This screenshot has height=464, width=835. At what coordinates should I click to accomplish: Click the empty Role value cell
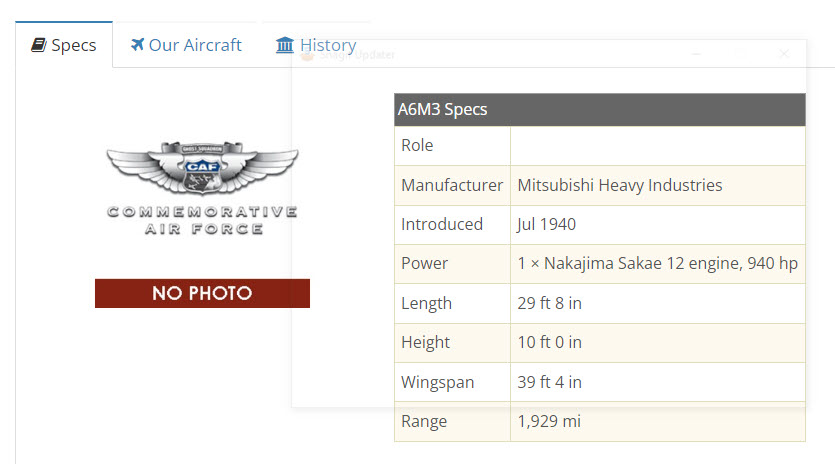pyautogui.click(x=657, y=146)
